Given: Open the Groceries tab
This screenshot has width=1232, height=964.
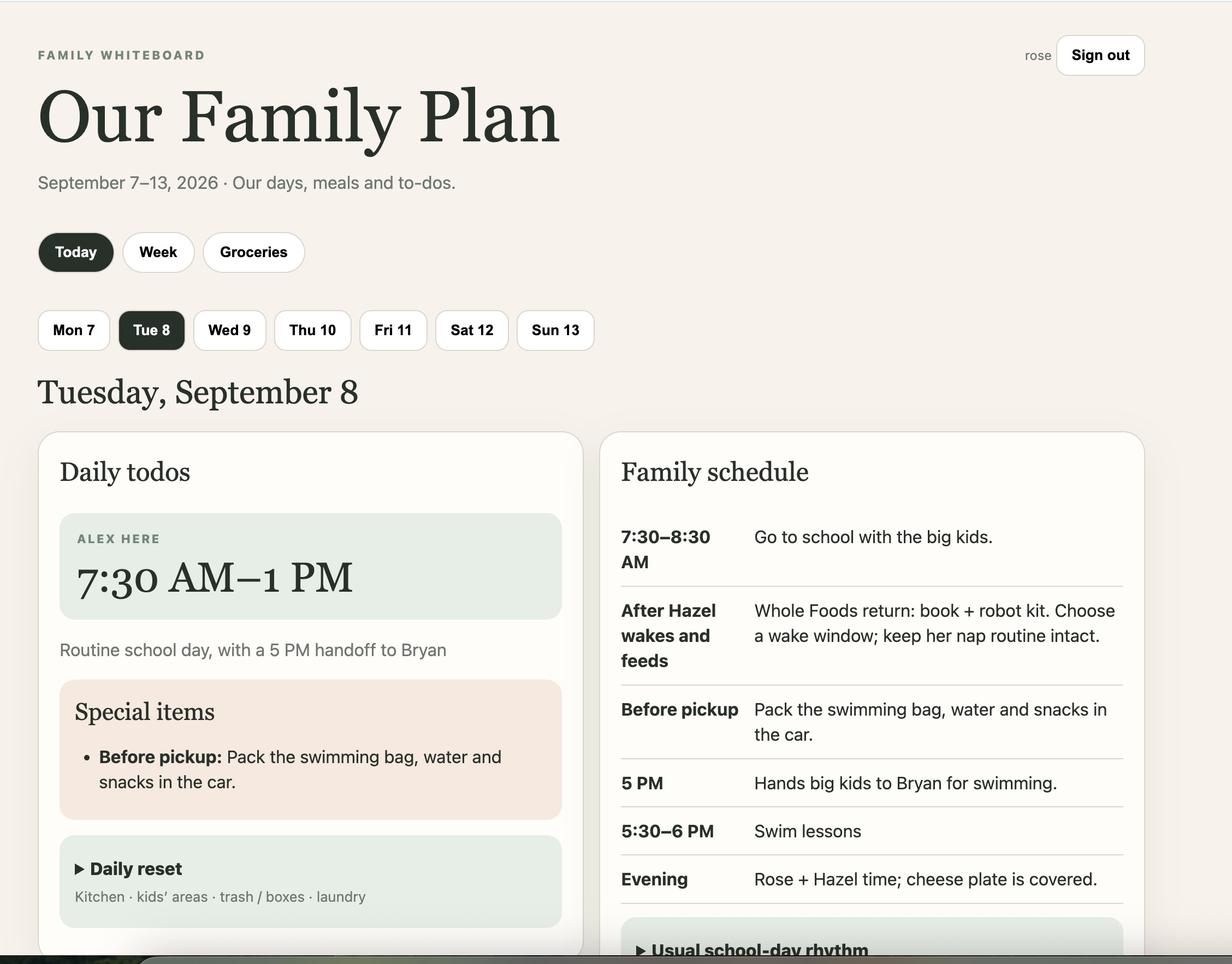Looking at the screenshot, I should [x=253, y=252].
